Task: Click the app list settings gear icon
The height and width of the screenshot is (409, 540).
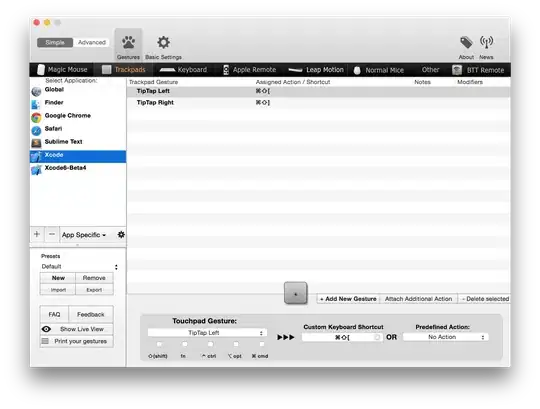Action: coord(121,234)
